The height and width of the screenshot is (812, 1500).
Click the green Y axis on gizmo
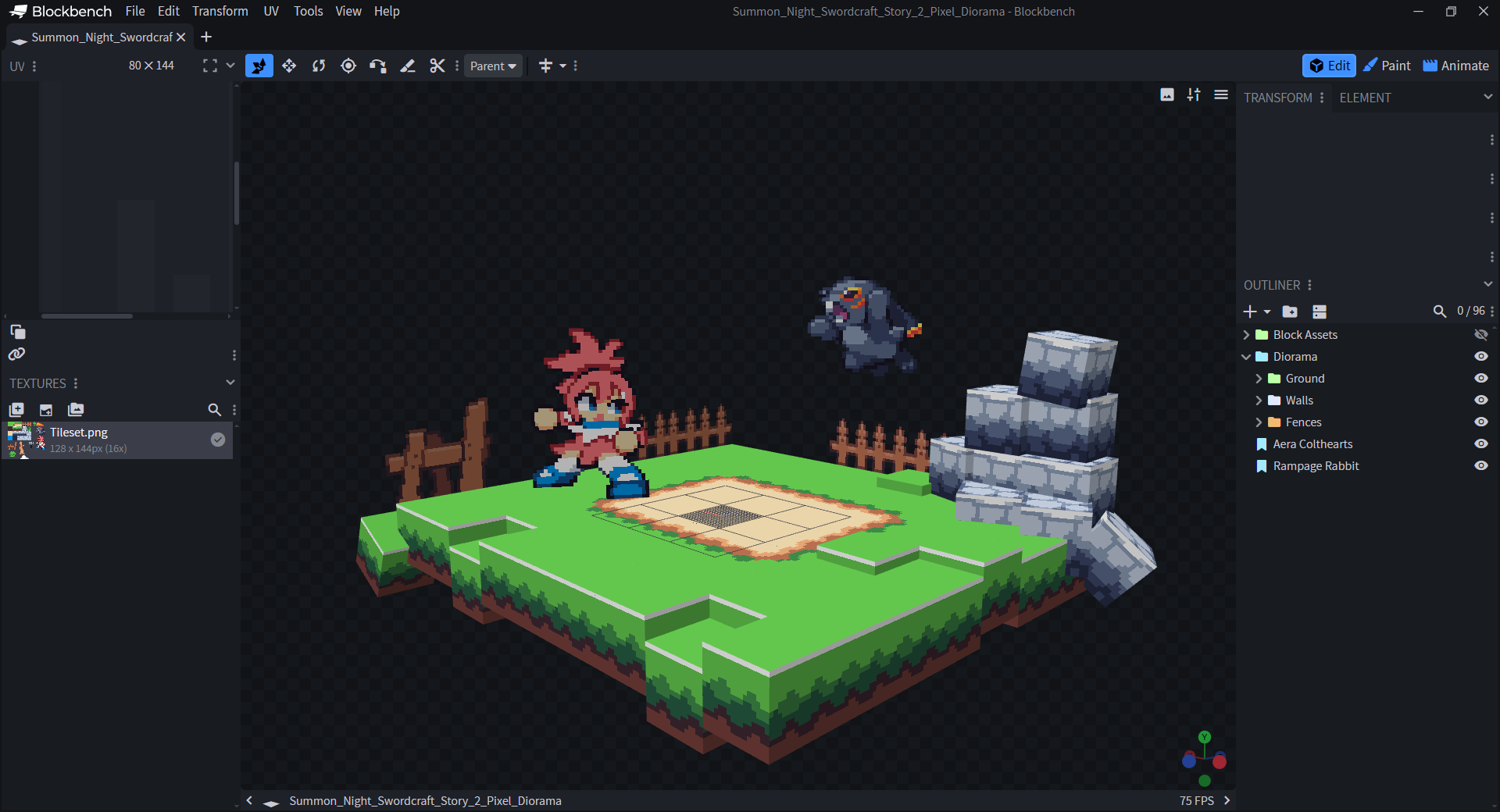tap(1205, 737)
